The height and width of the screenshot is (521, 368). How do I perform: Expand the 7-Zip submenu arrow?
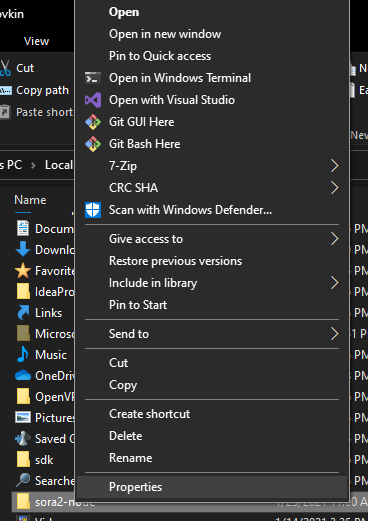pyautogui.click(x=334, y=166)
